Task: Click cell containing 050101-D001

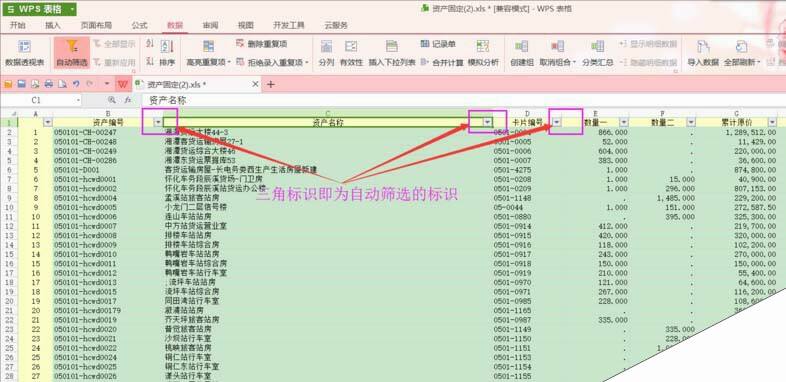Action: (x=108, y=169)
